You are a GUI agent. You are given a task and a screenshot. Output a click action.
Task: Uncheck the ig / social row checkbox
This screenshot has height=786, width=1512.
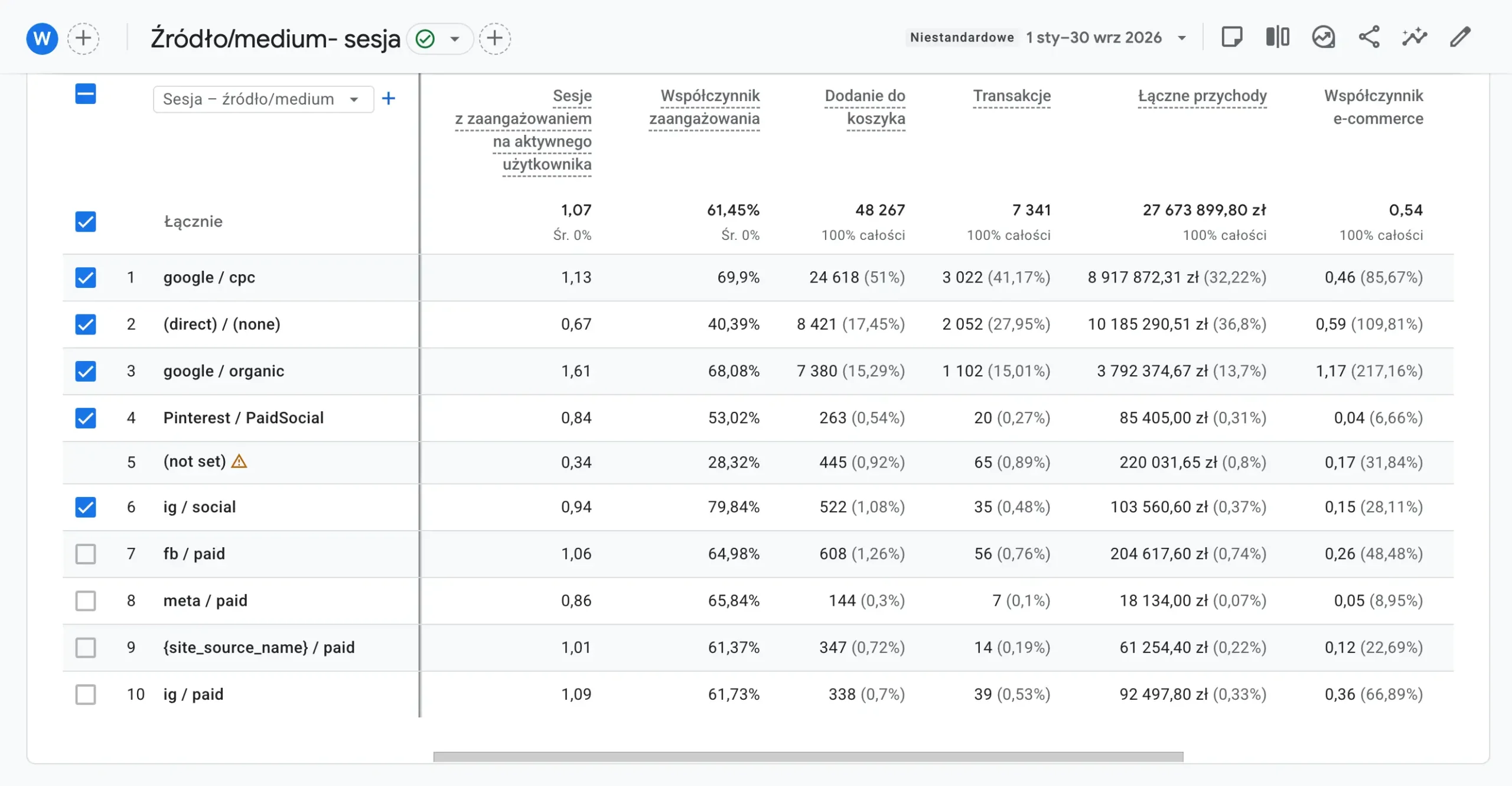(x=86, y=507)
